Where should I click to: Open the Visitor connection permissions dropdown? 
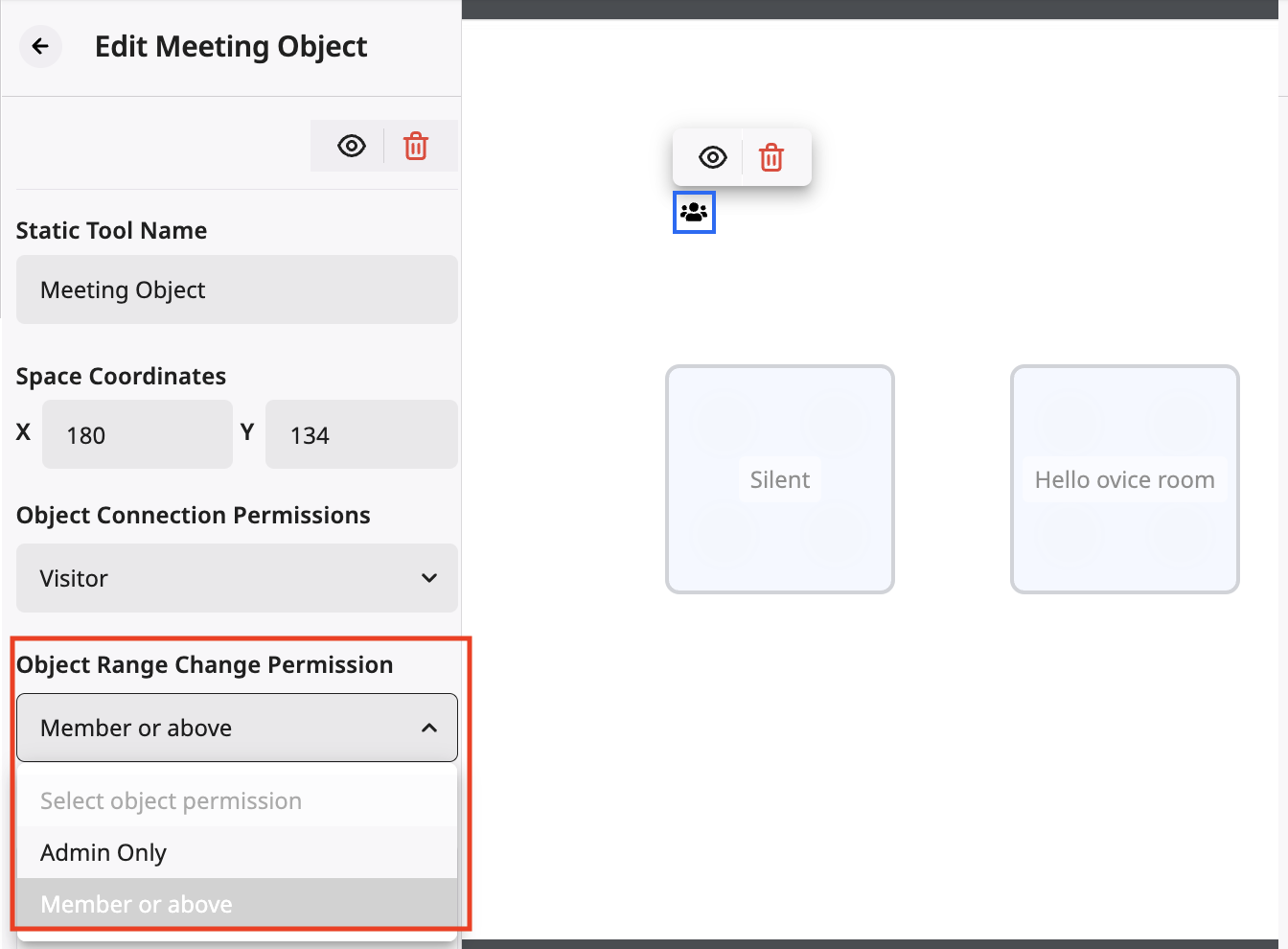pyautogui.click(x=220, y=578)
